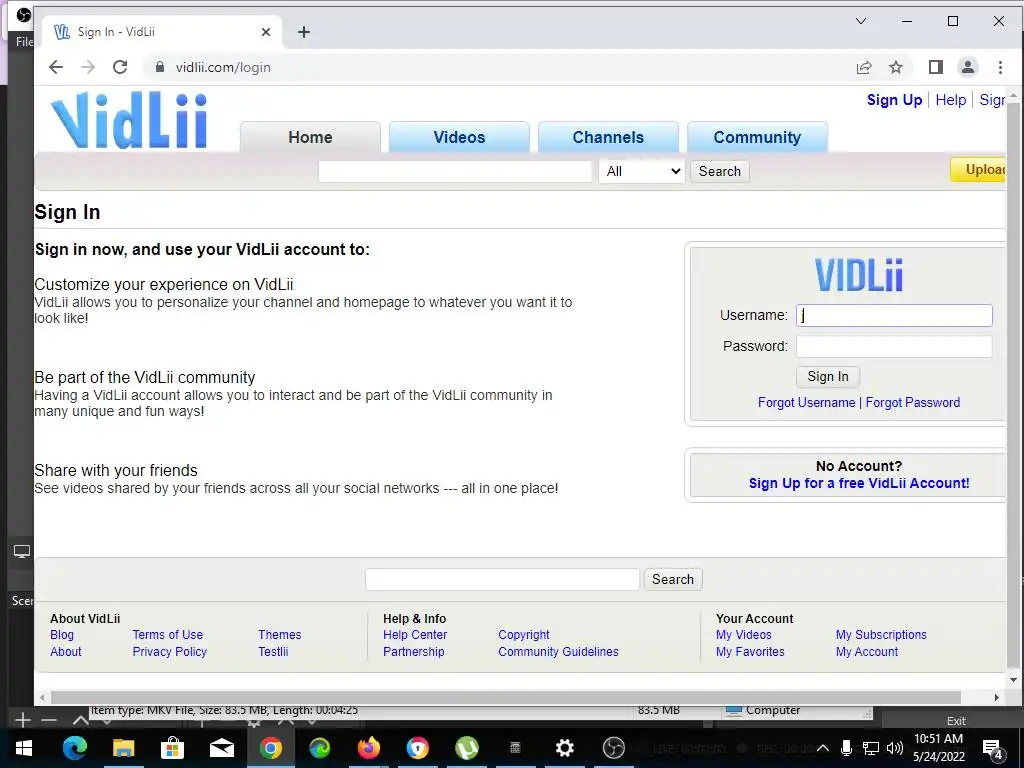The height and width of the screenshot is (768, 1024).
Task: Open the Terms of Use link
Action: 168,635
